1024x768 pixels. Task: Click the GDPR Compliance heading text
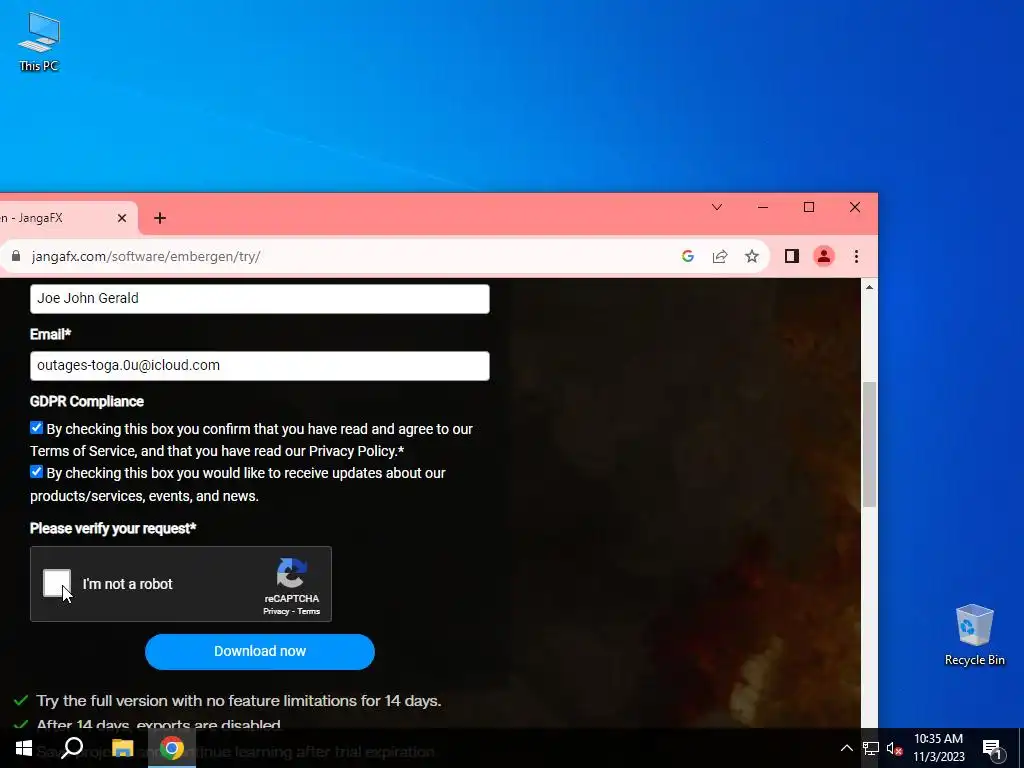tap(87, 402)
